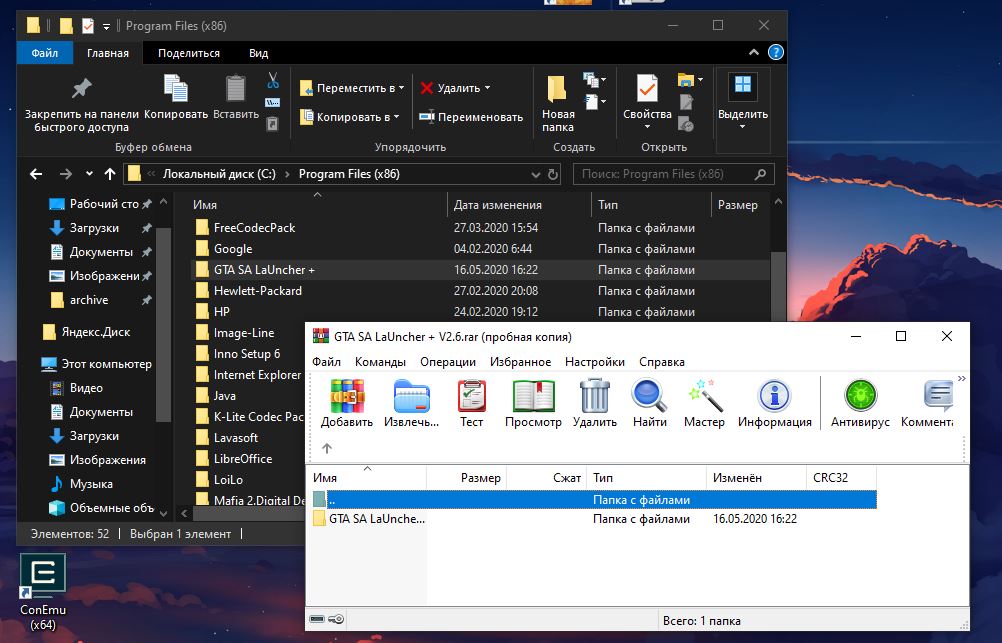Switch to the Поделиться ribbon tab
This screenshot has height=643, width=1002.
pos(189,53)
